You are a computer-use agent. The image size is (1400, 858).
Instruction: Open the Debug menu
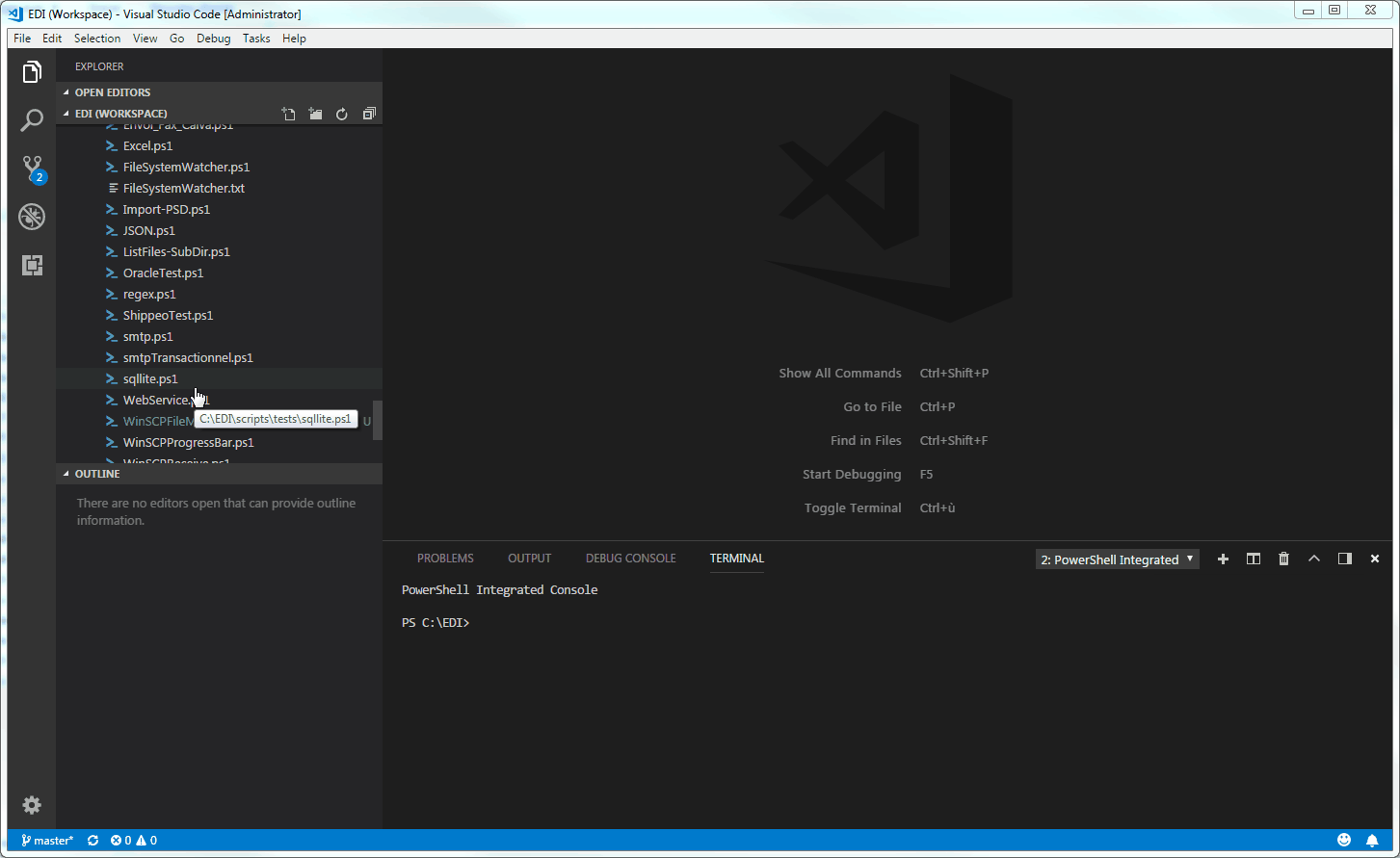(213, 39)
